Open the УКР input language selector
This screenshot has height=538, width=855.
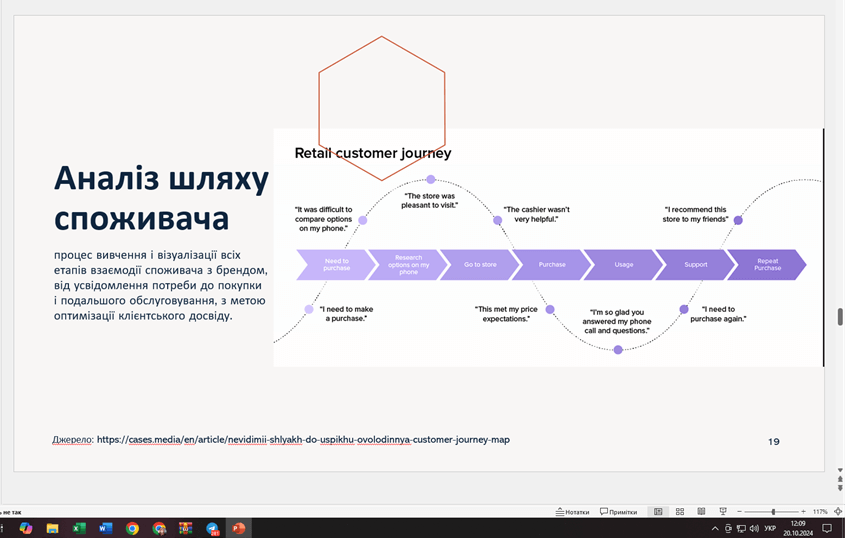click(770, 528)
